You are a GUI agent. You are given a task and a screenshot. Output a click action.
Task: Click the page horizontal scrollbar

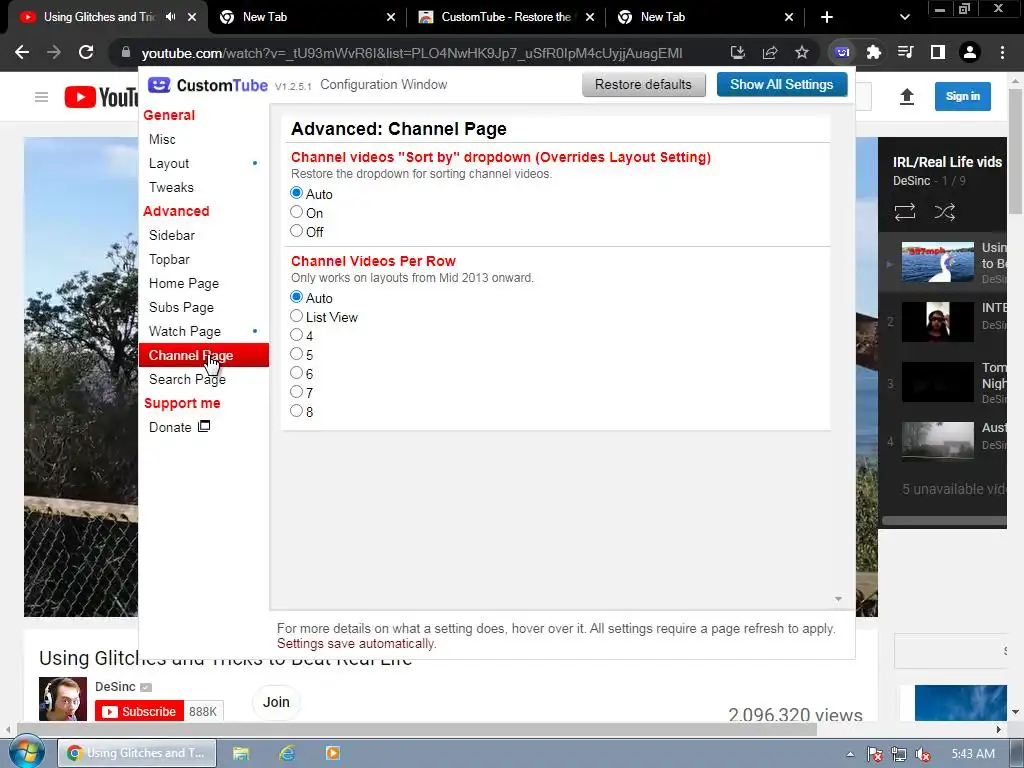pos(417,729)
